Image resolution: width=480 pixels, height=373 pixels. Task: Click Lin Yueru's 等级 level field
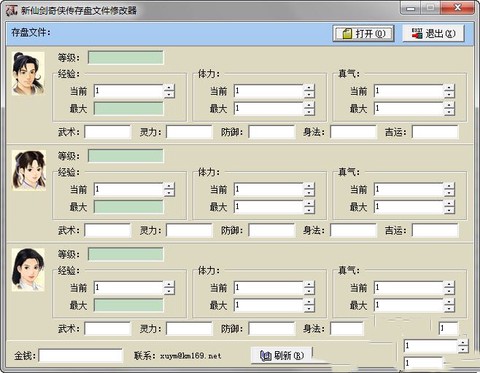coord(126,254)
